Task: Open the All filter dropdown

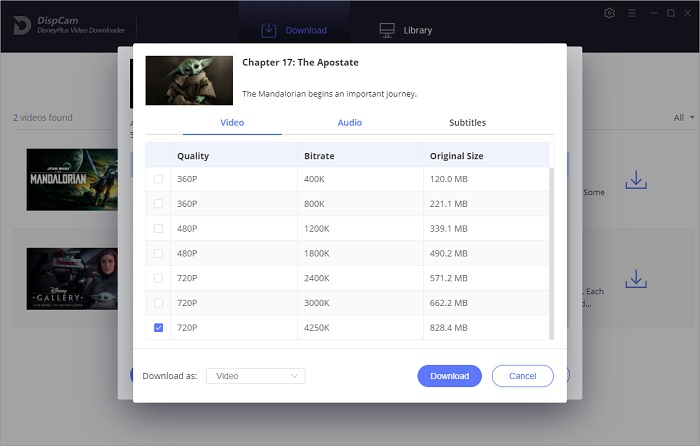Action: [683, 117]
